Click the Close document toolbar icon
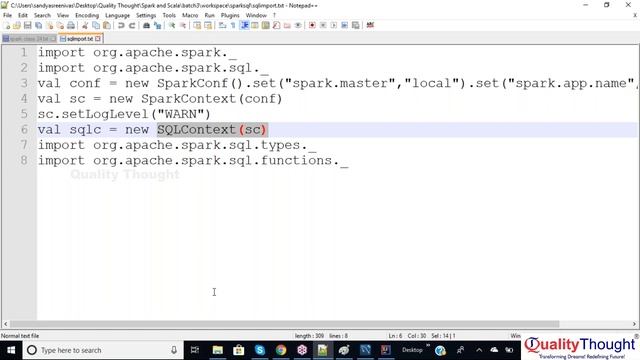 coord(49,25)
